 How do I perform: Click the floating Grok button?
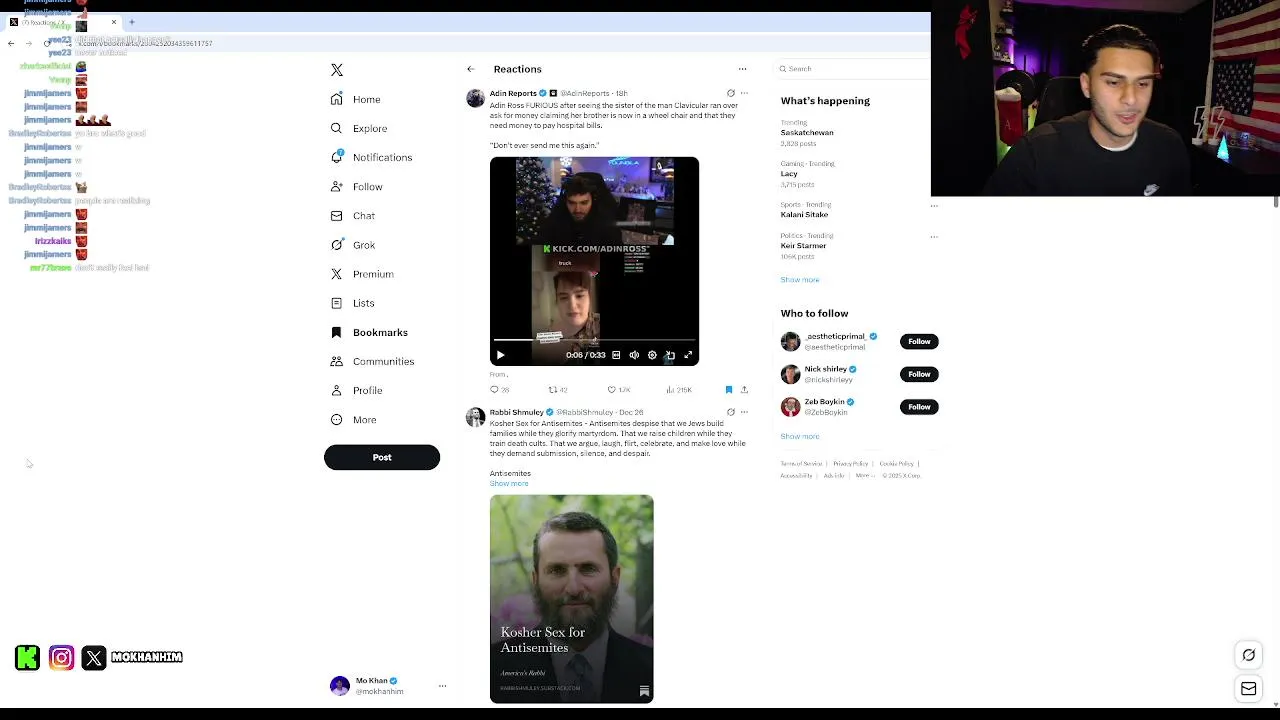point(1249,655)
